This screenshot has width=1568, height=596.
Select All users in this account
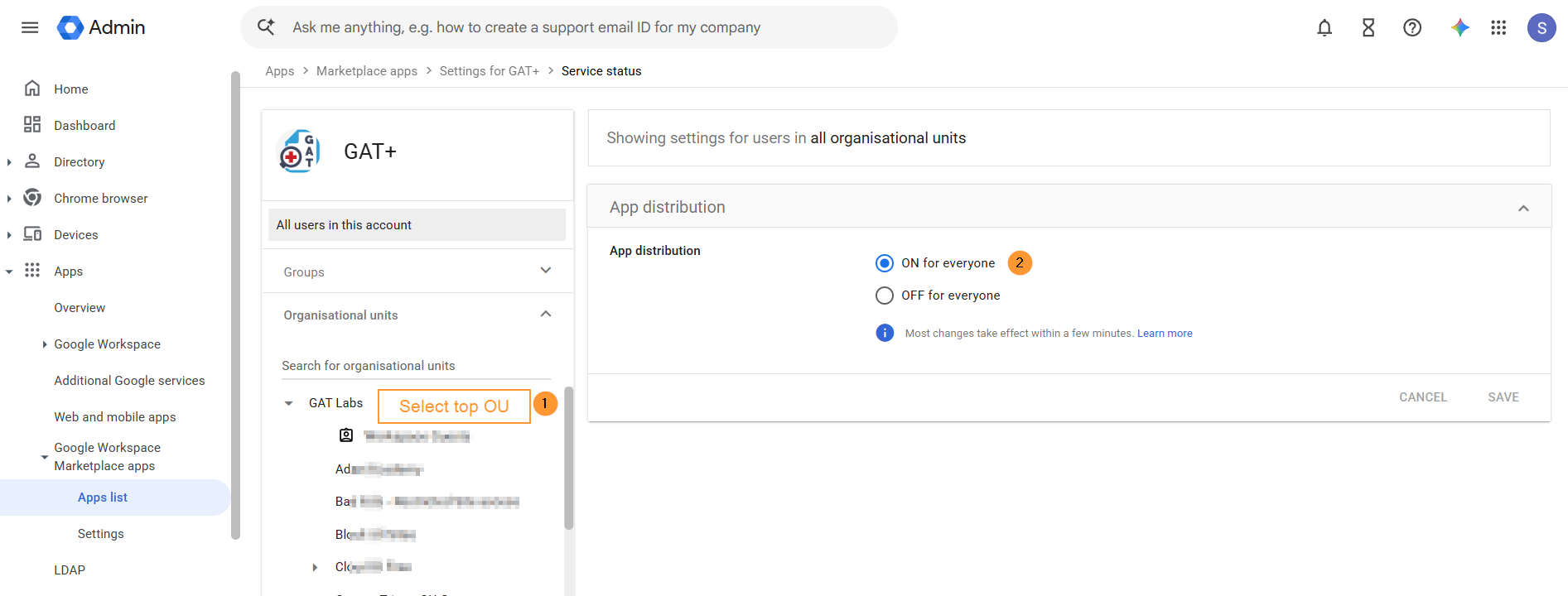point(417,225)
